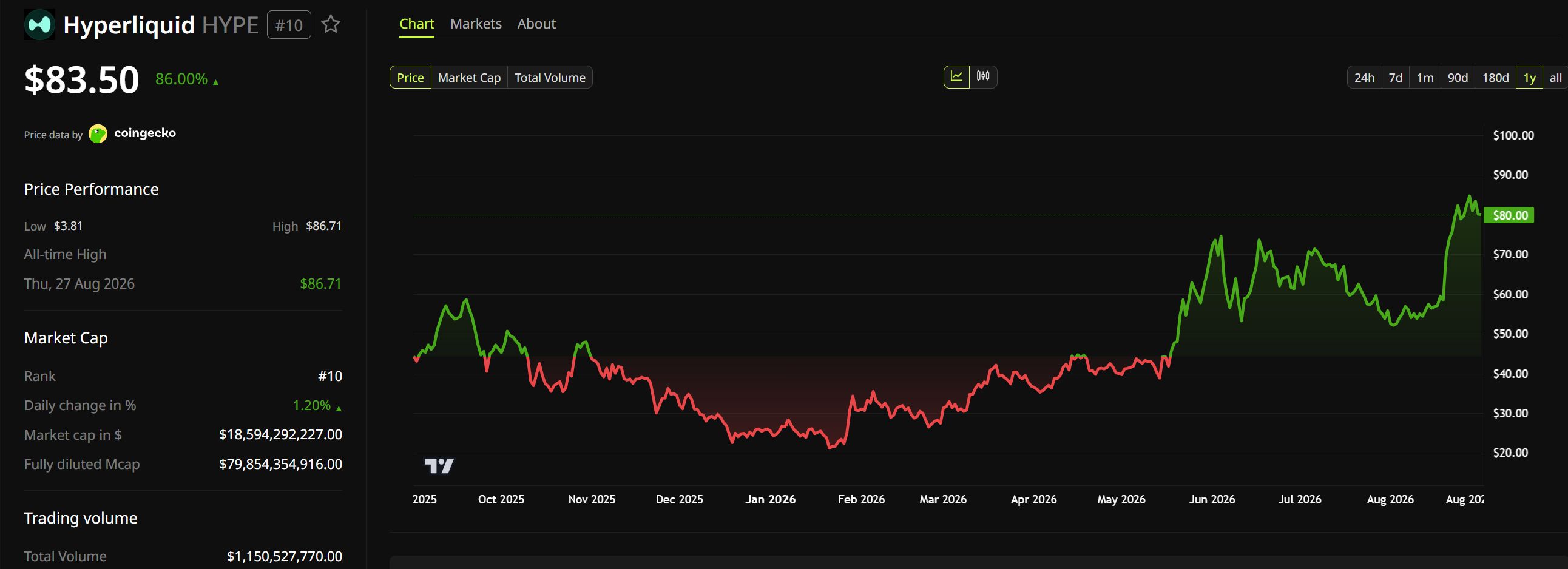Click the Hyperliquid title text
The image size is (1568, 569).
pos(129,25)
